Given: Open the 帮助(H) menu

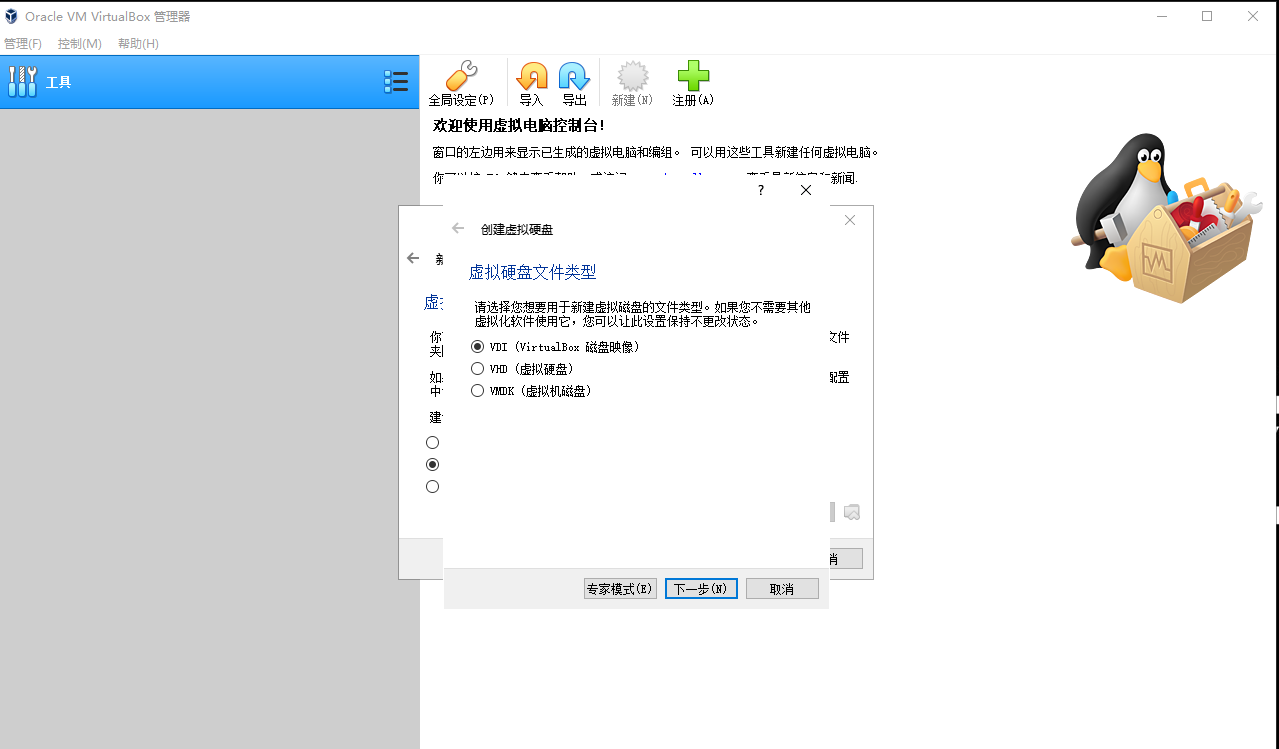Looking at the screenshot, I should [x=137, y=43].
